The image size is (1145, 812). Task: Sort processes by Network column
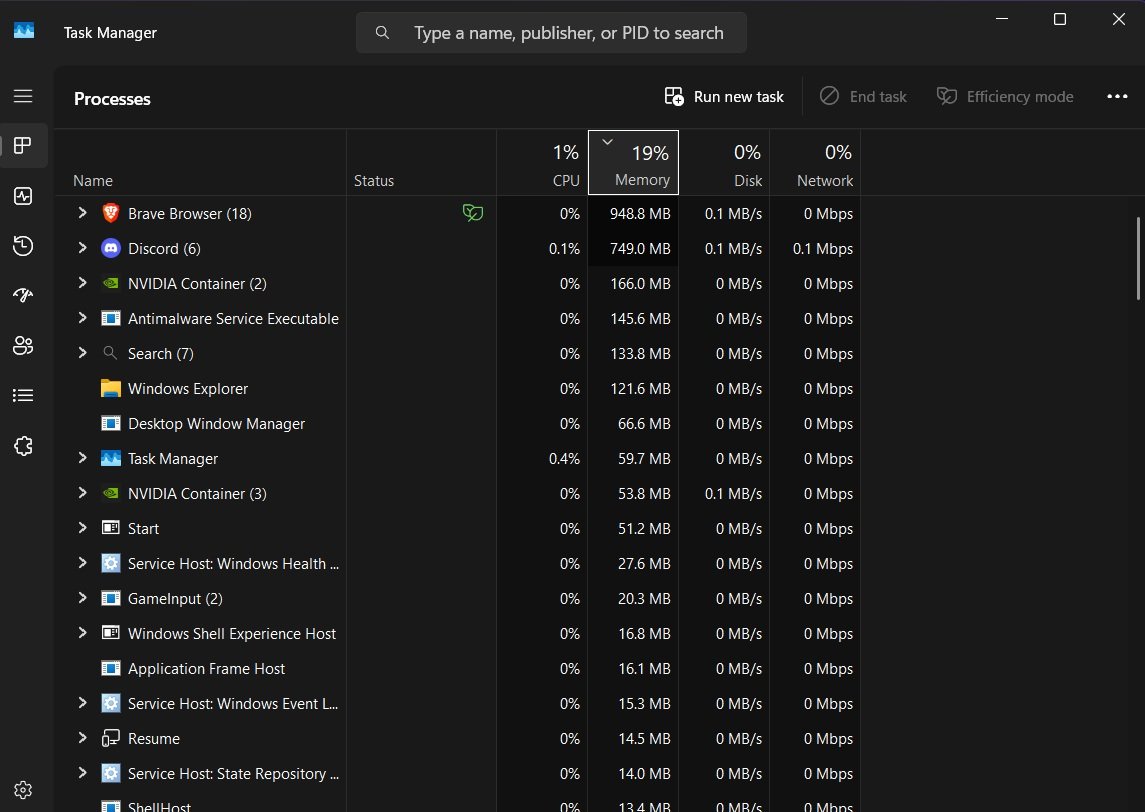tap(815, 163)
